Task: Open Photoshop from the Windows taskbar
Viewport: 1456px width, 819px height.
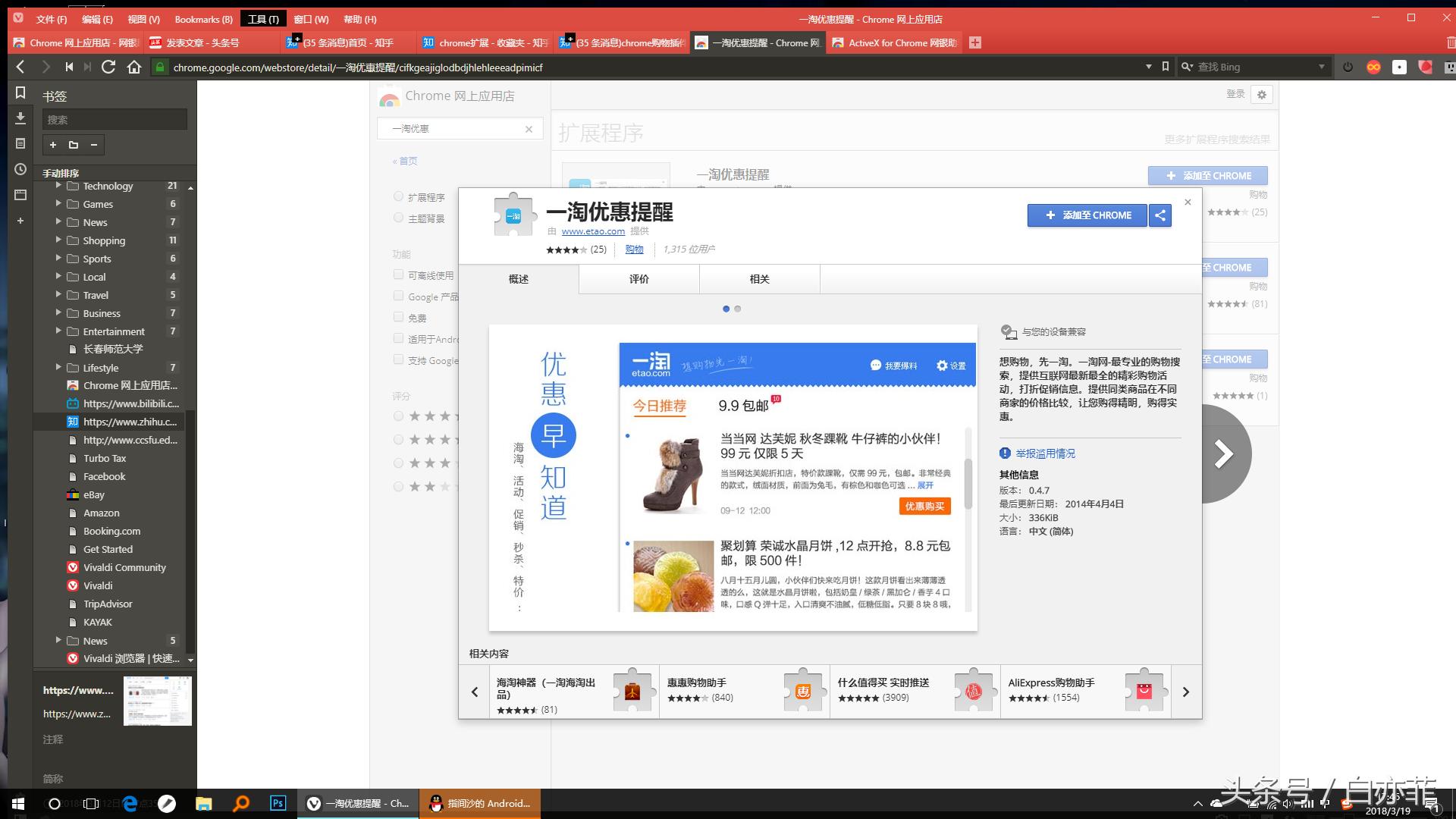Action: 278,803
